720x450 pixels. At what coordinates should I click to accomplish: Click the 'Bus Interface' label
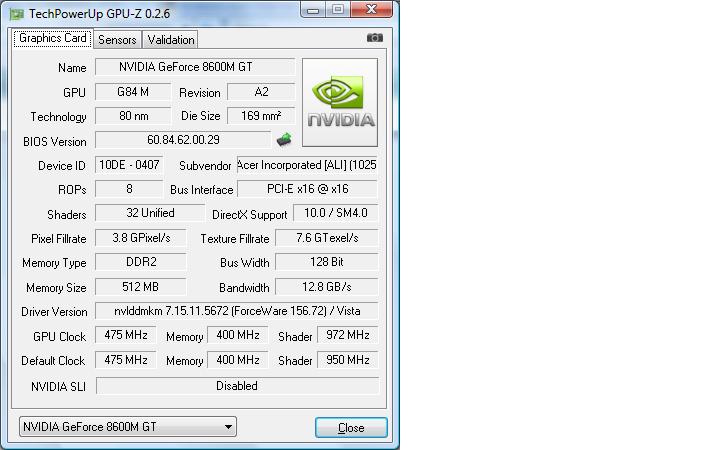[x=202, y=190]
